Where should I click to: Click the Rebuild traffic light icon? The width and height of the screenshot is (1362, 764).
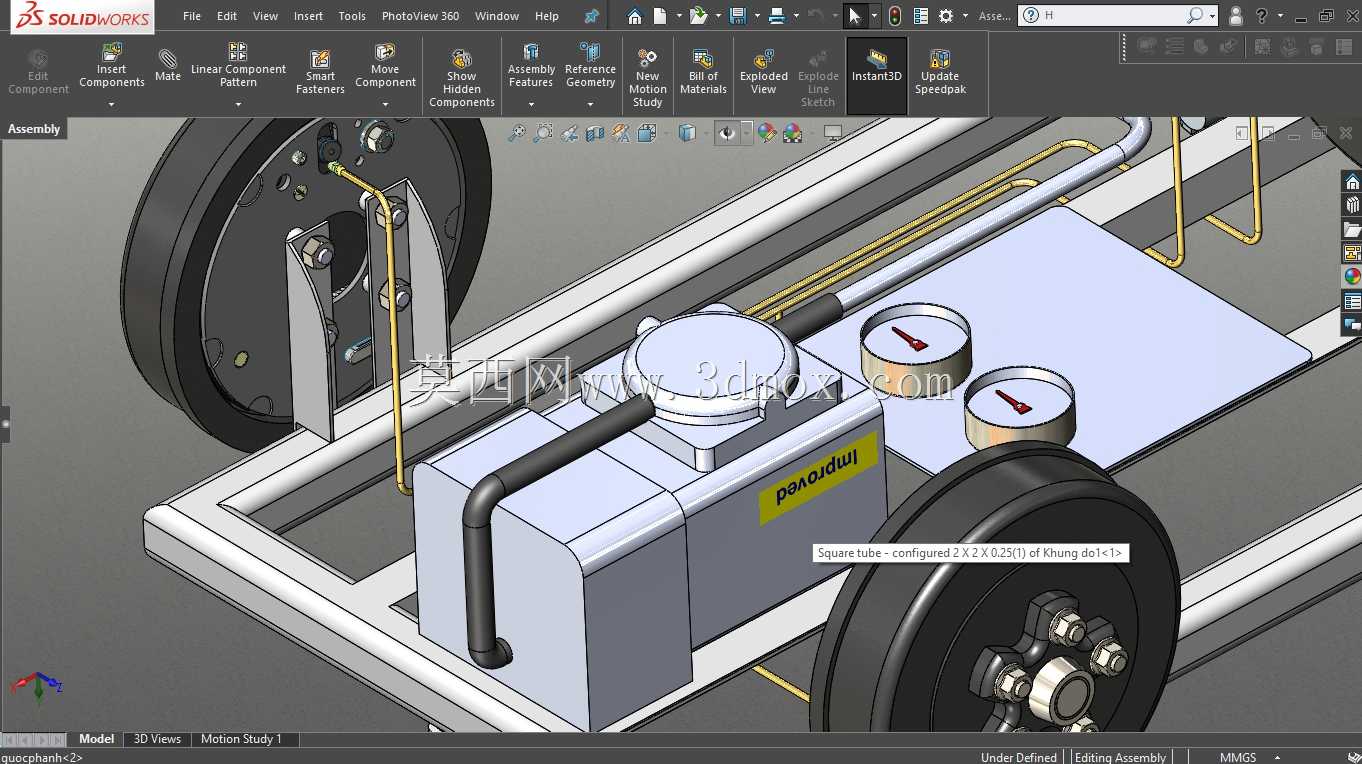[x=894, y=16]
